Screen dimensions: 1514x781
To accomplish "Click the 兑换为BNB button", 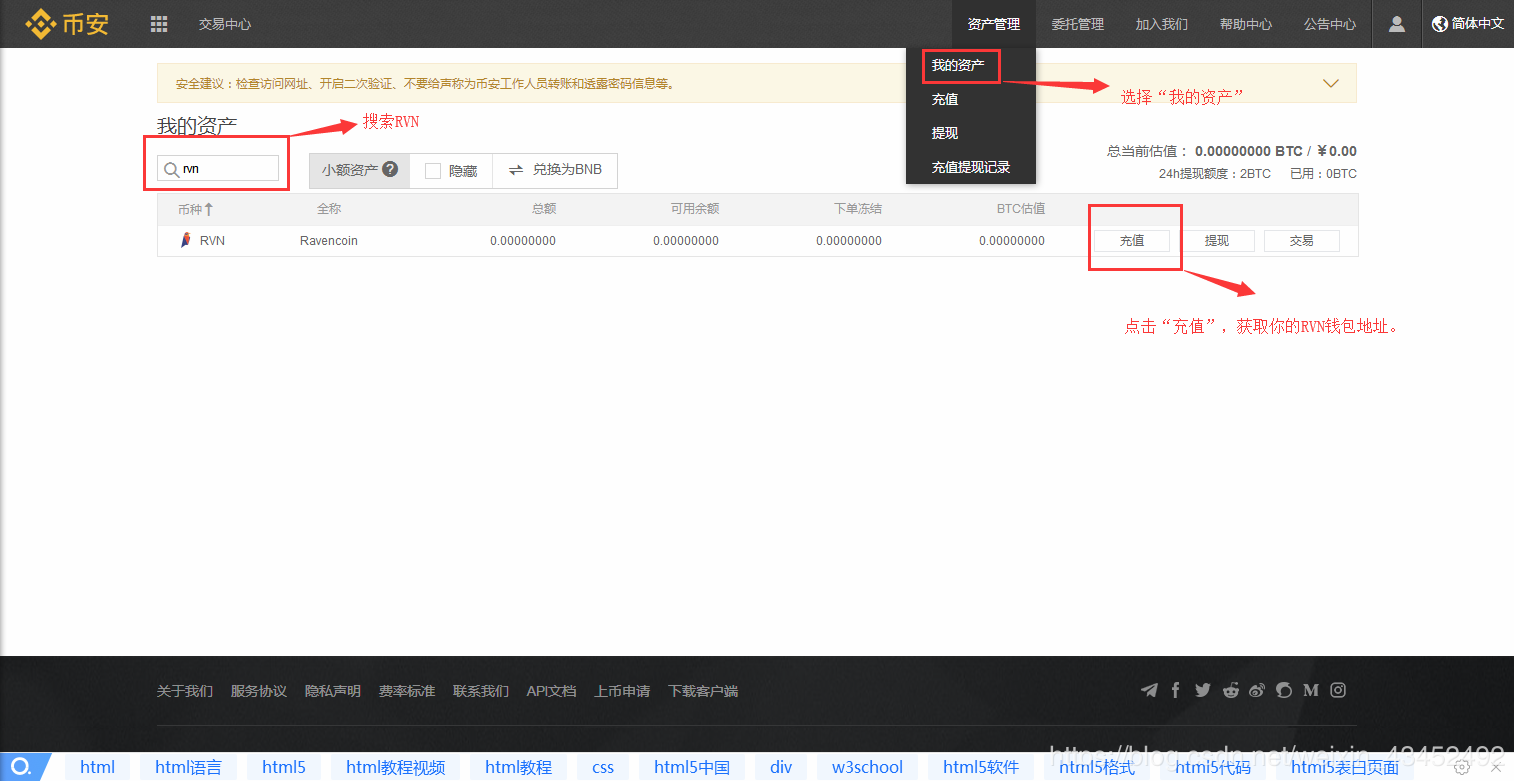I will pos(555,170).
